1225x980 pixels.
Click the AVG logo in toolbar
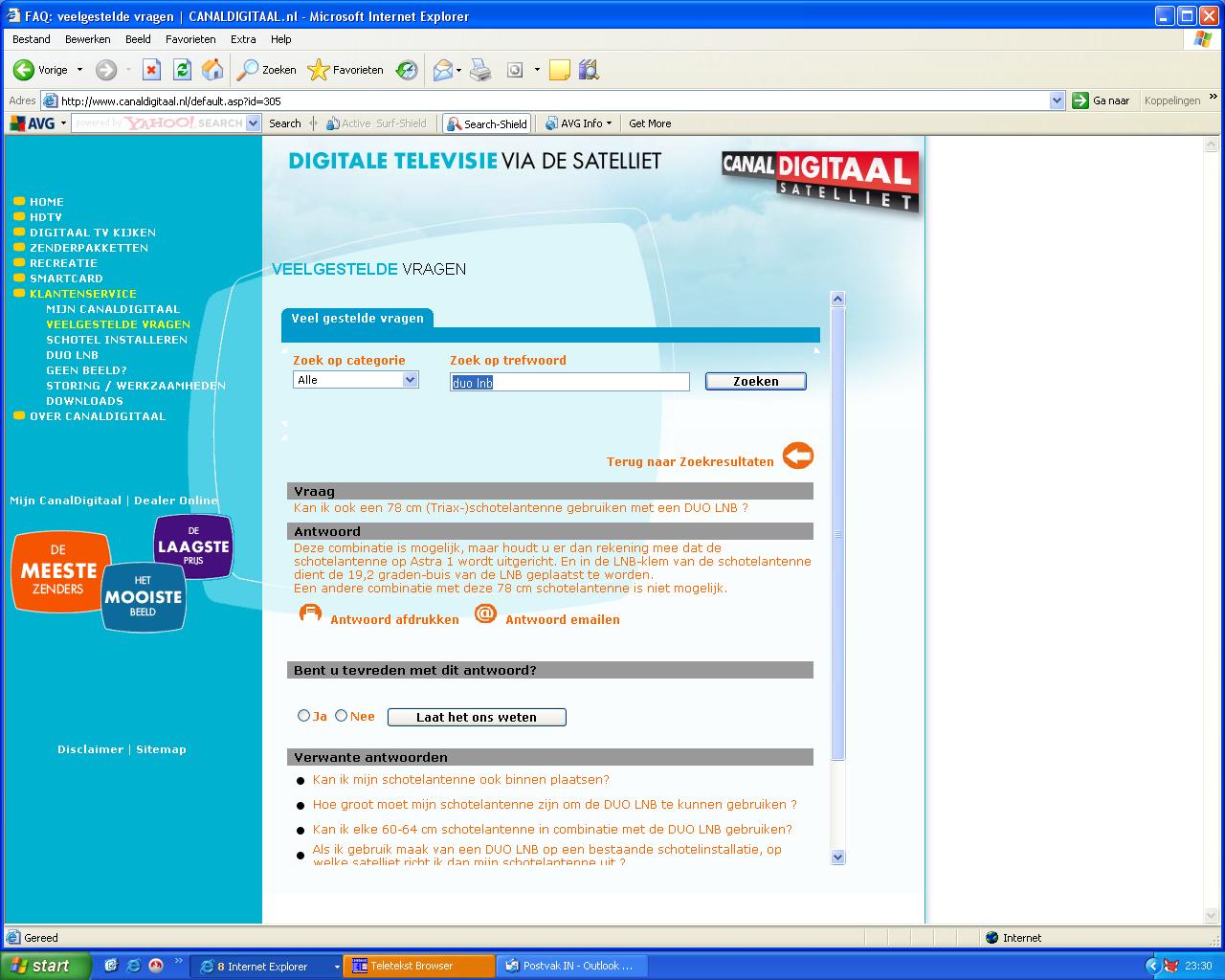point(33,123)
